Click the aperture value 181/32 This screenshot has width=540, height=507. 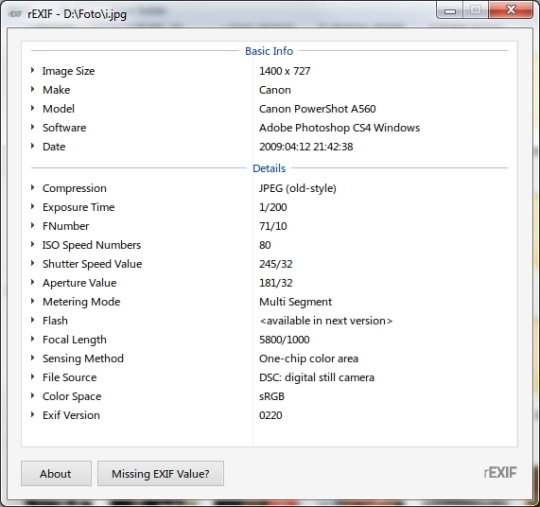coord(276,283)
